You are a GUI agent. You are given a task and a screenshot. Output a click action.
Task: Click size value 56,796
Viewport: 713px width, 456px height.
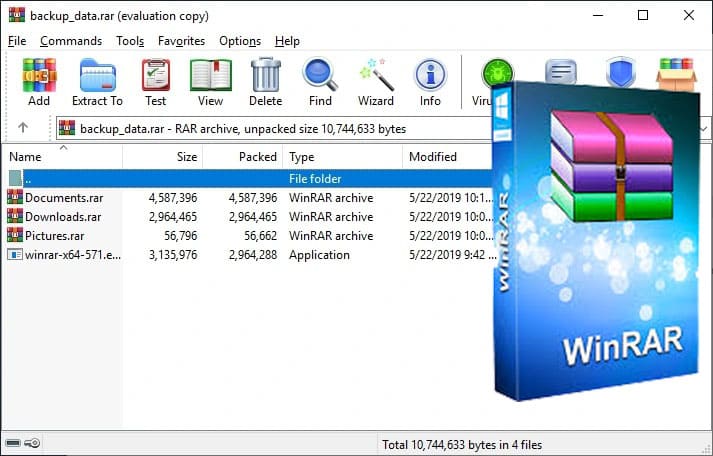[x=181, y=236]
